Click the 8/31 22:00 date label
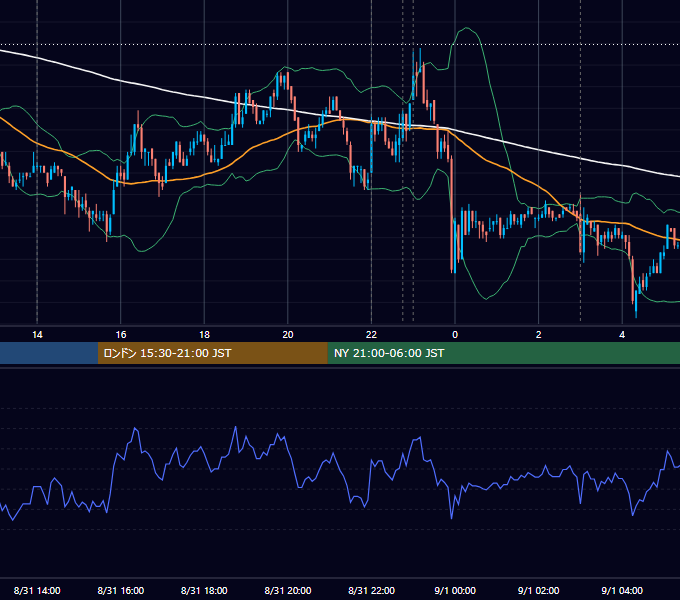The height and width of the screenshot is (600, 680). click(372, 590)
